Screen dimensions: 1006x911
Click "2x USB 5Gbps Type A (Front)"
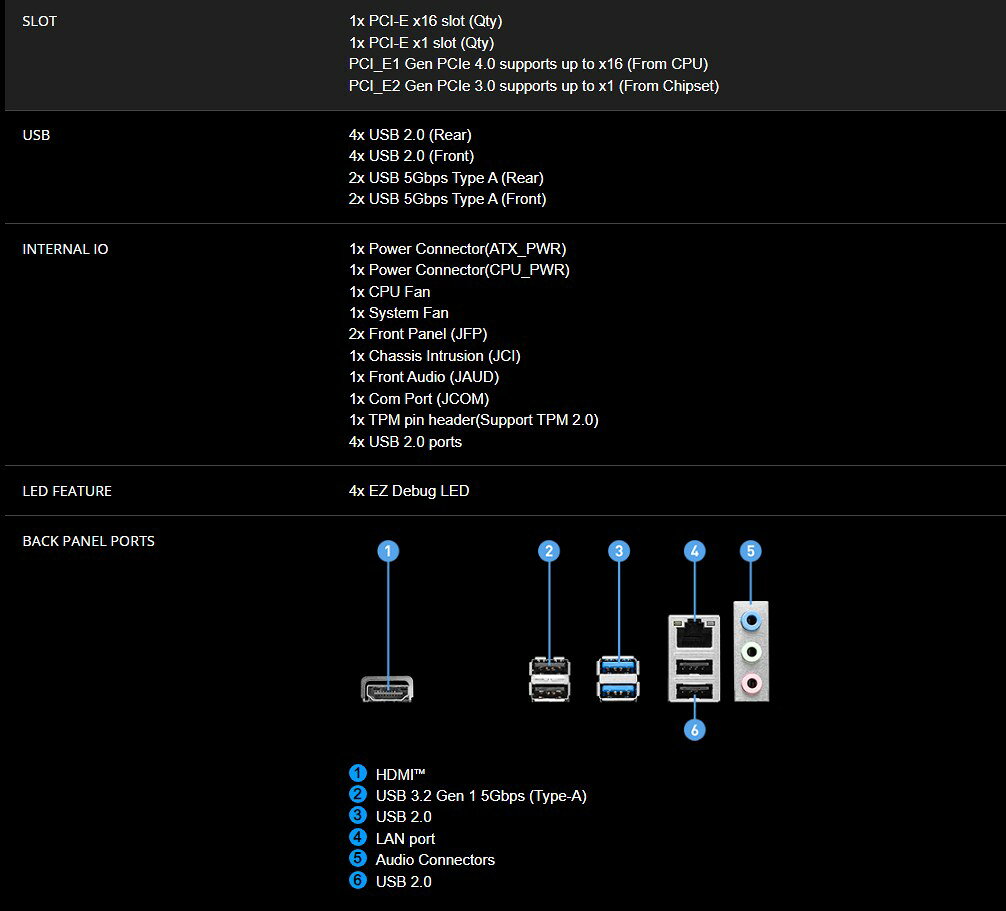coord(447,199)
